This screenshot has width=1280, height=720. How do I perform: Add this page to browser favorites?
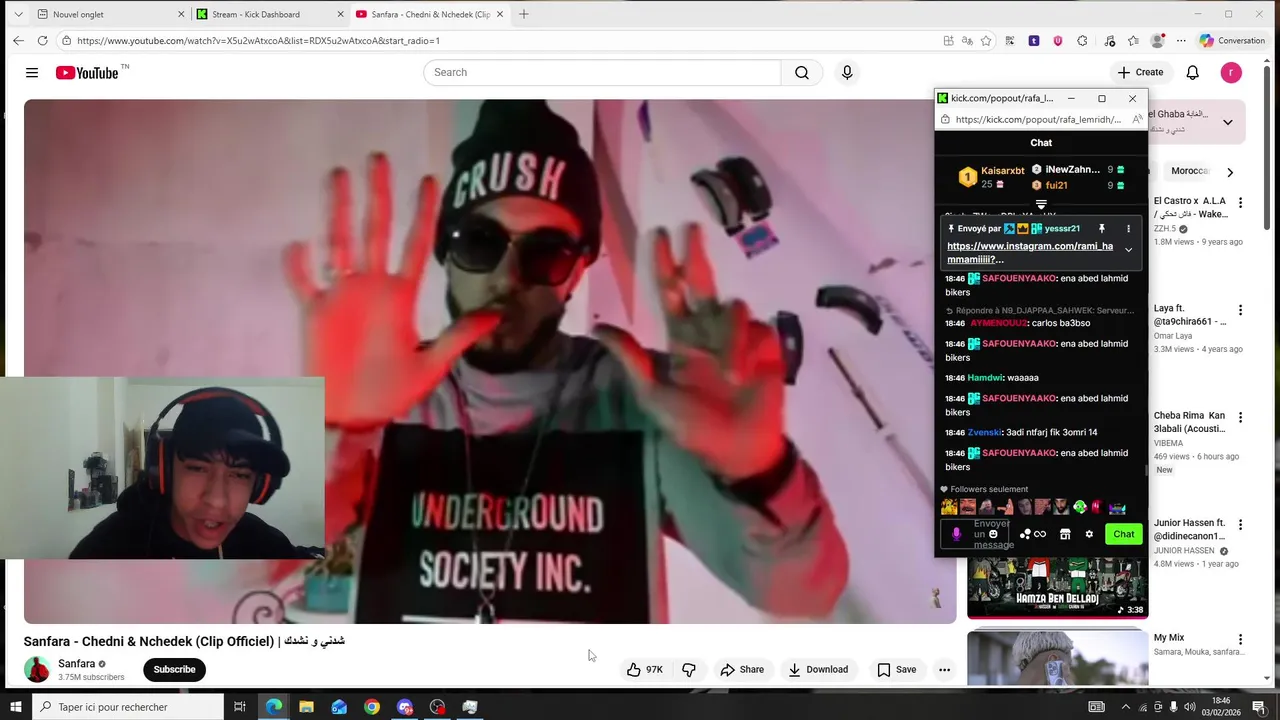986,41
